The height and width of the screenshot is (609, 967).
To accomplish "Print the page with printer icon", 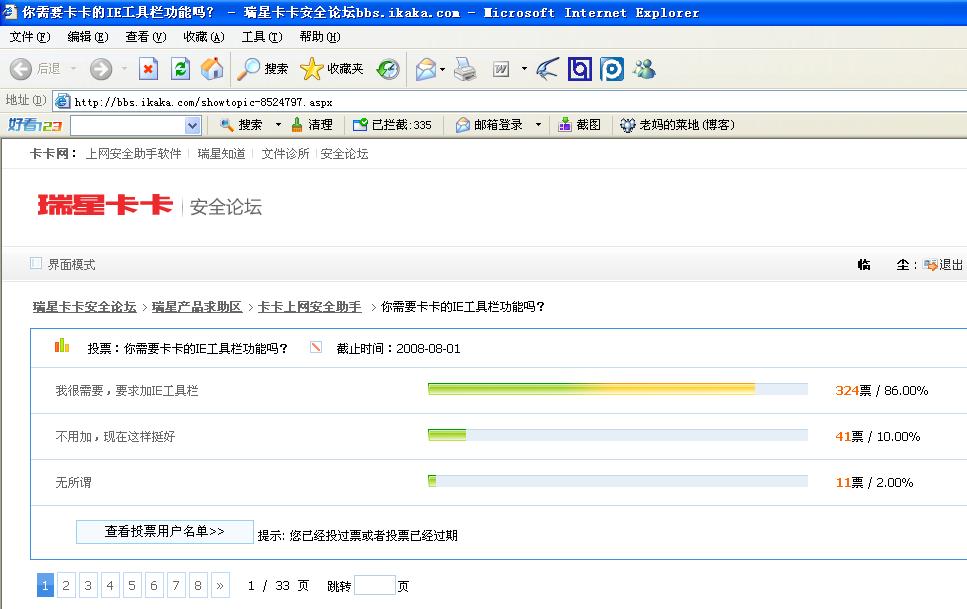I will point(465,69).
